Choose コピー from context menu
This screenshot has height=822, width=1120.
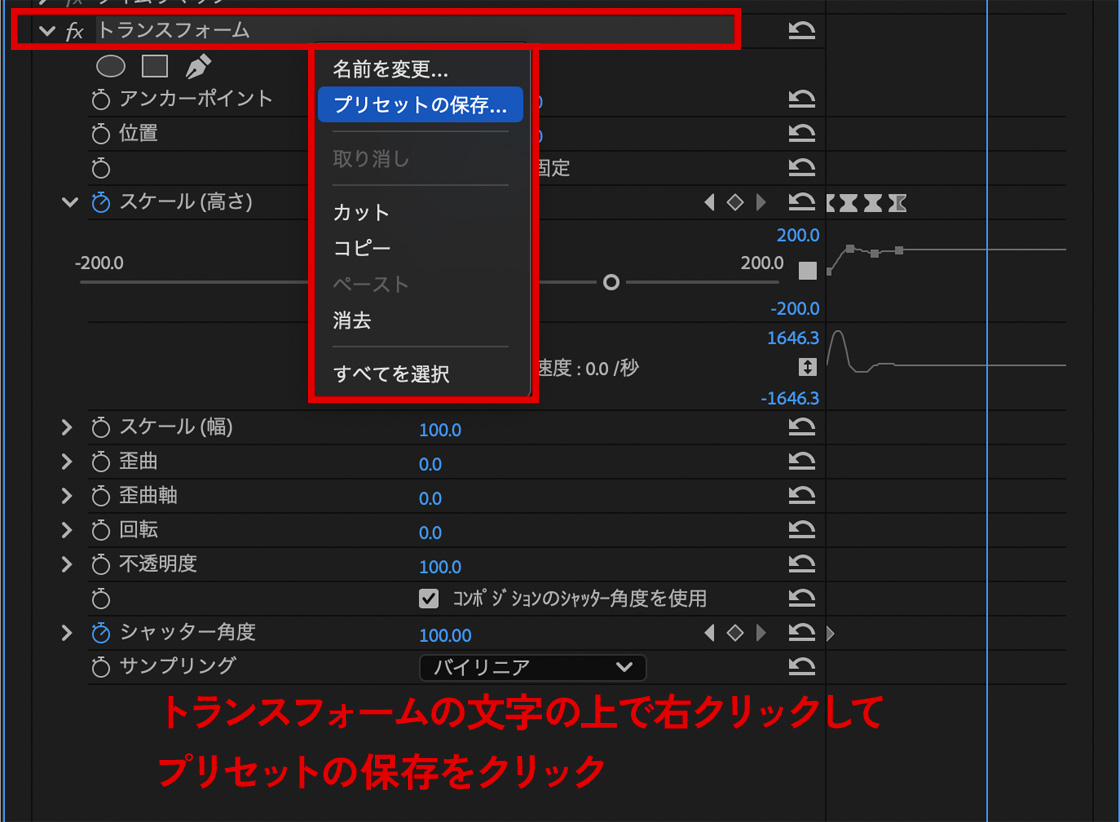click(x=362, y=248)
